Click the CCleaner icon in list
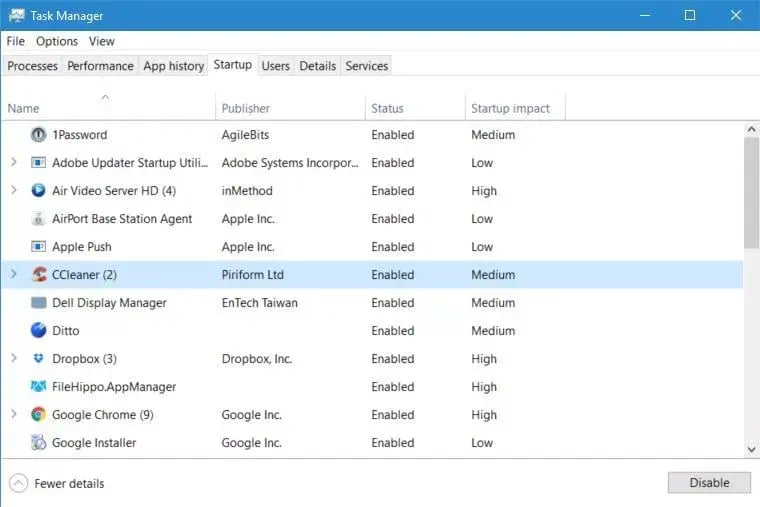Screen dimensions: 760x507 [x=39, y=275]
